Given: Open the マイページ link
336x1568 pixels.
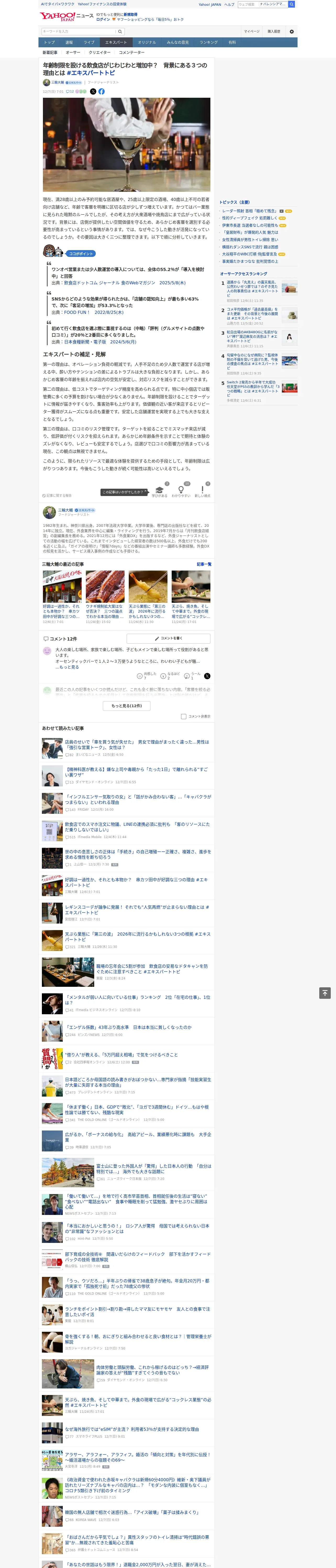Looking at the screenshot, I should click(x=252, y=32).
